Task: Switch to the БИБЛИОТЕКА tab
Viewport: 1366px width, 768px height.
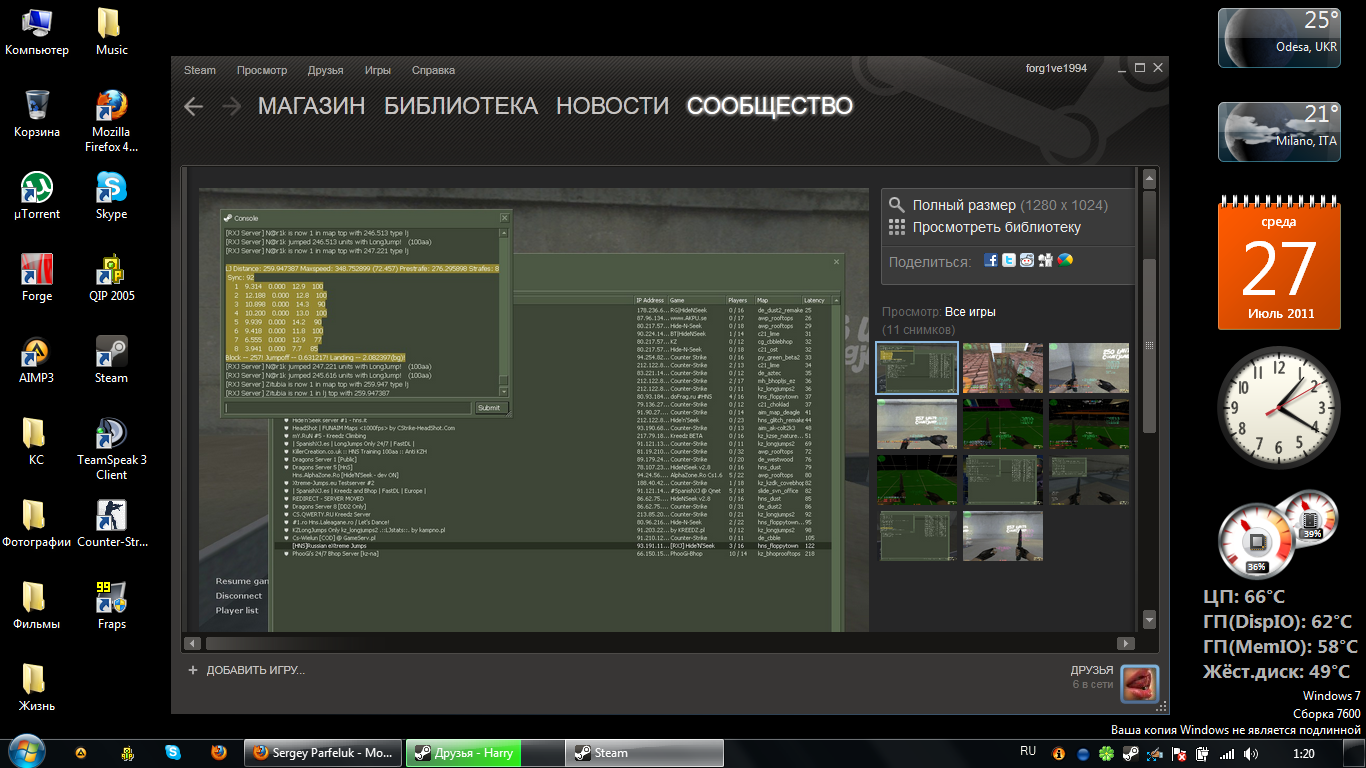Action: point(461,106)
